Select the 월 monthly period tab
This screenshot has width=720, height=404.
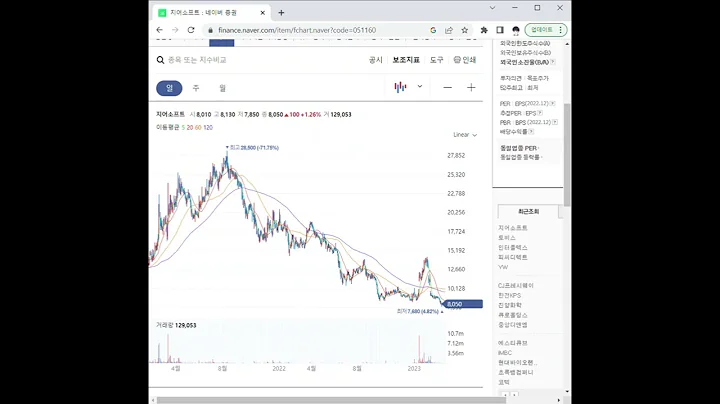[x=223, y=88]
